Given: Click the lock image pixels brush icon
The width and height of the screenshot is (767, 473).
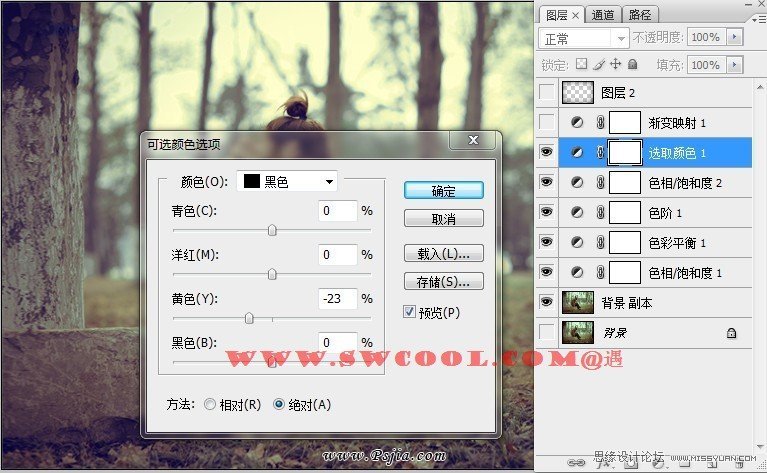Looking at the screenshot, I should click(599, 64).
